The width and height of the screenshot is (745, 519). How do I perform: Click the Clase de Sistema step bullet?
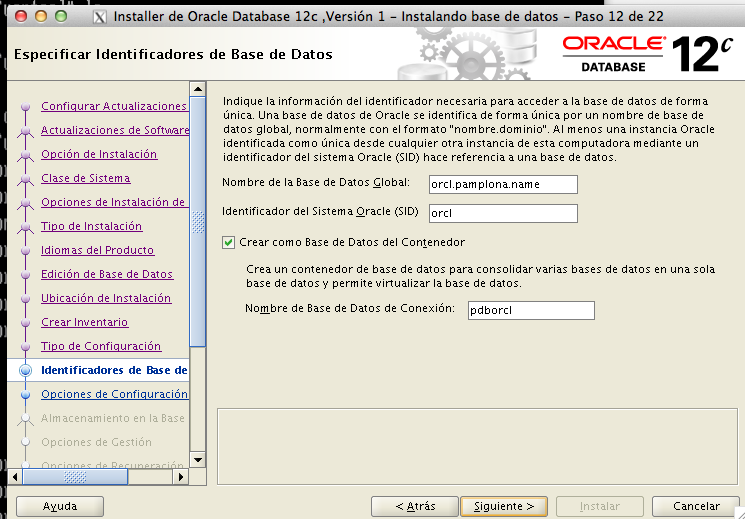pyautogui.click(x=26, y=179)
